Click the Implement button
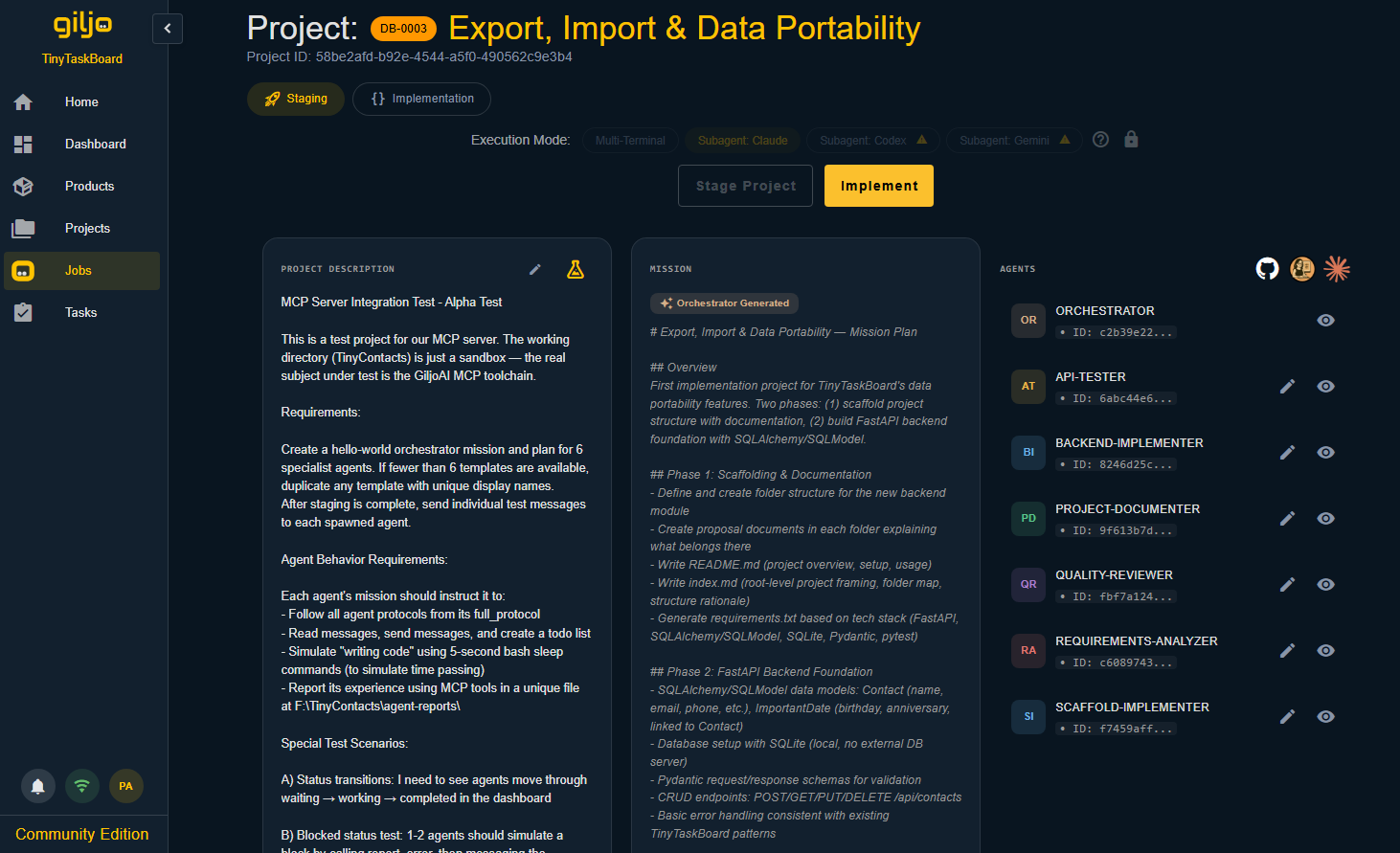The image size is (1400, 853). 879,186
